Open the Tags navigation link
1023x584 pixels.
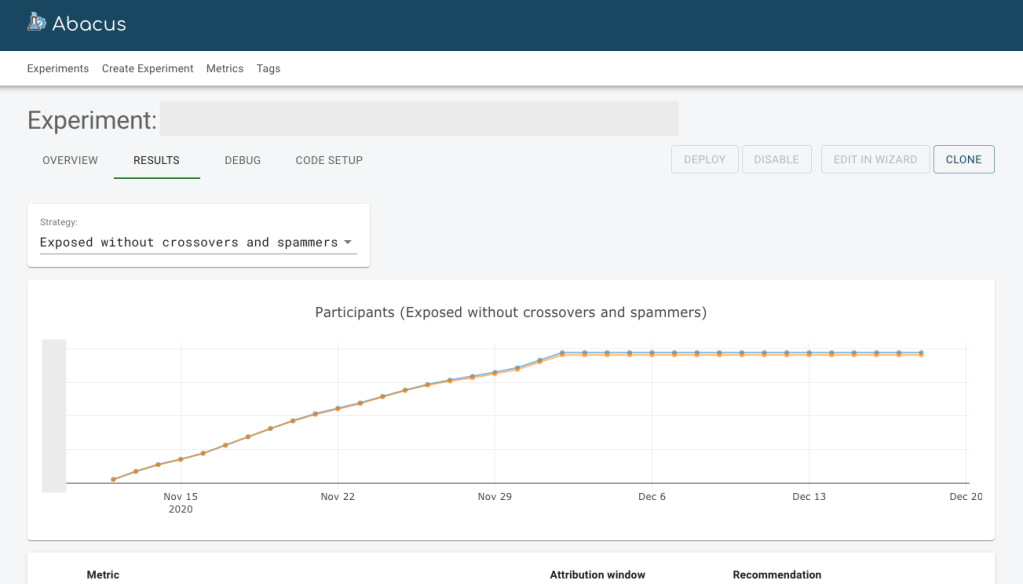pyautogui.click(x=268, y=69)
